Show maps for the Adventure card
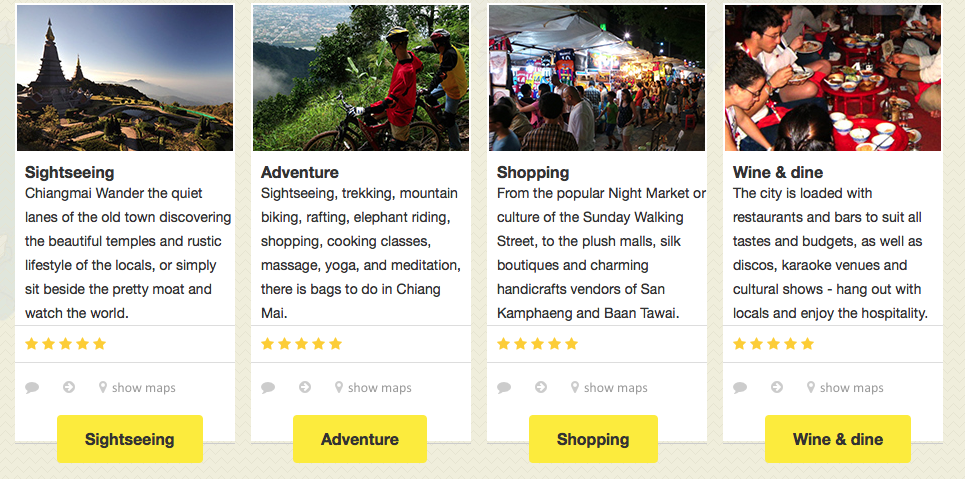Image resolution: width=965 pixels, height=479 pixels. coord(373,388)
